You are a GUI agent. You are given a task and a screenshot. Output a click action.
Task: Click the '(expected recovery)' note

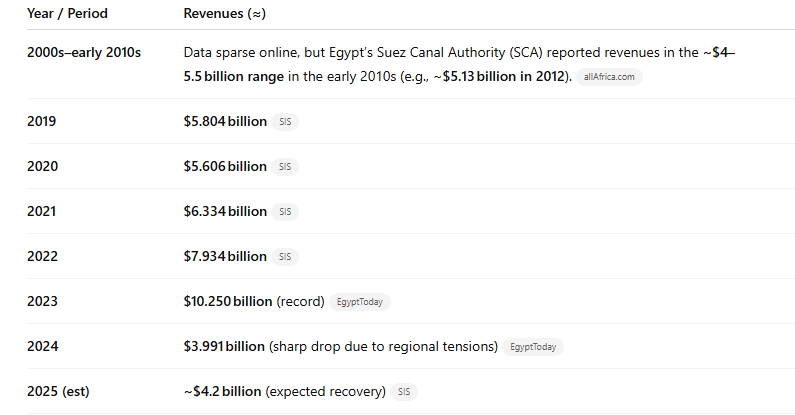[326, 392]
